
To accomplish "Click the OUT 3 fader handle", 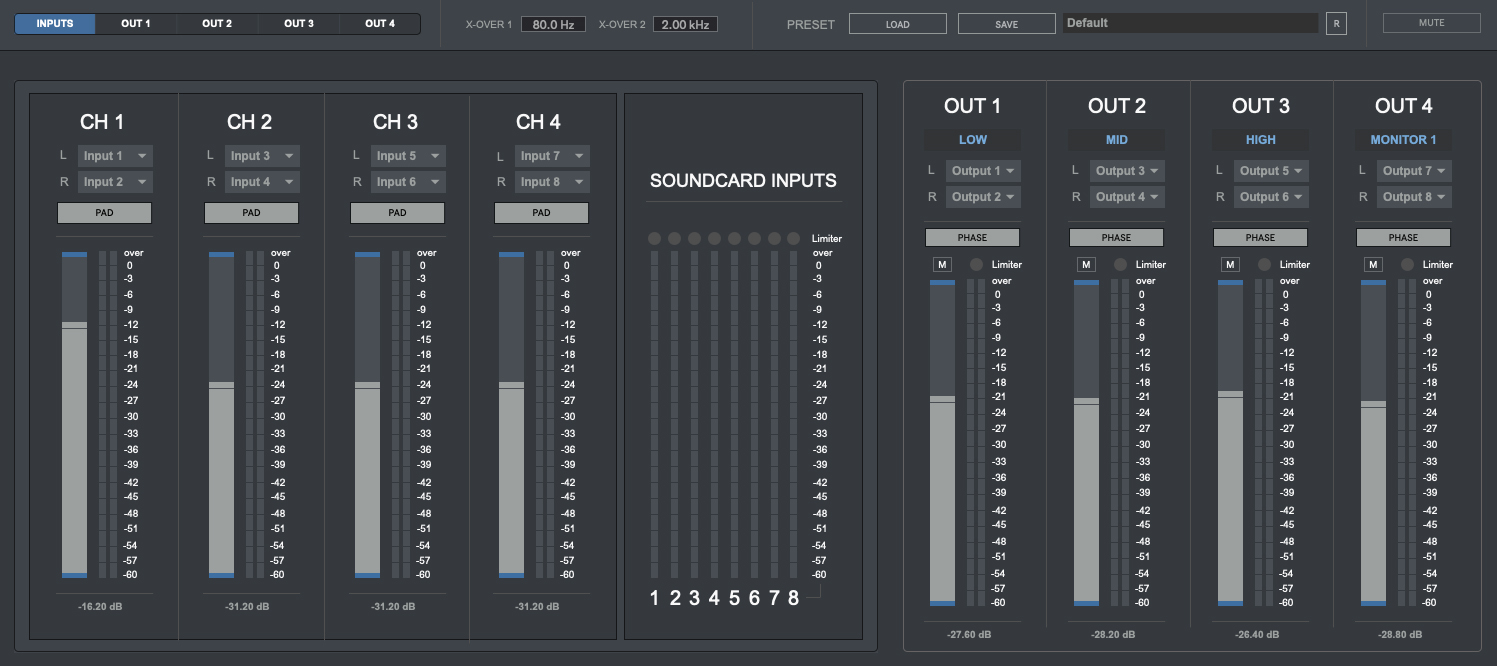I will tap(1231, 394).
